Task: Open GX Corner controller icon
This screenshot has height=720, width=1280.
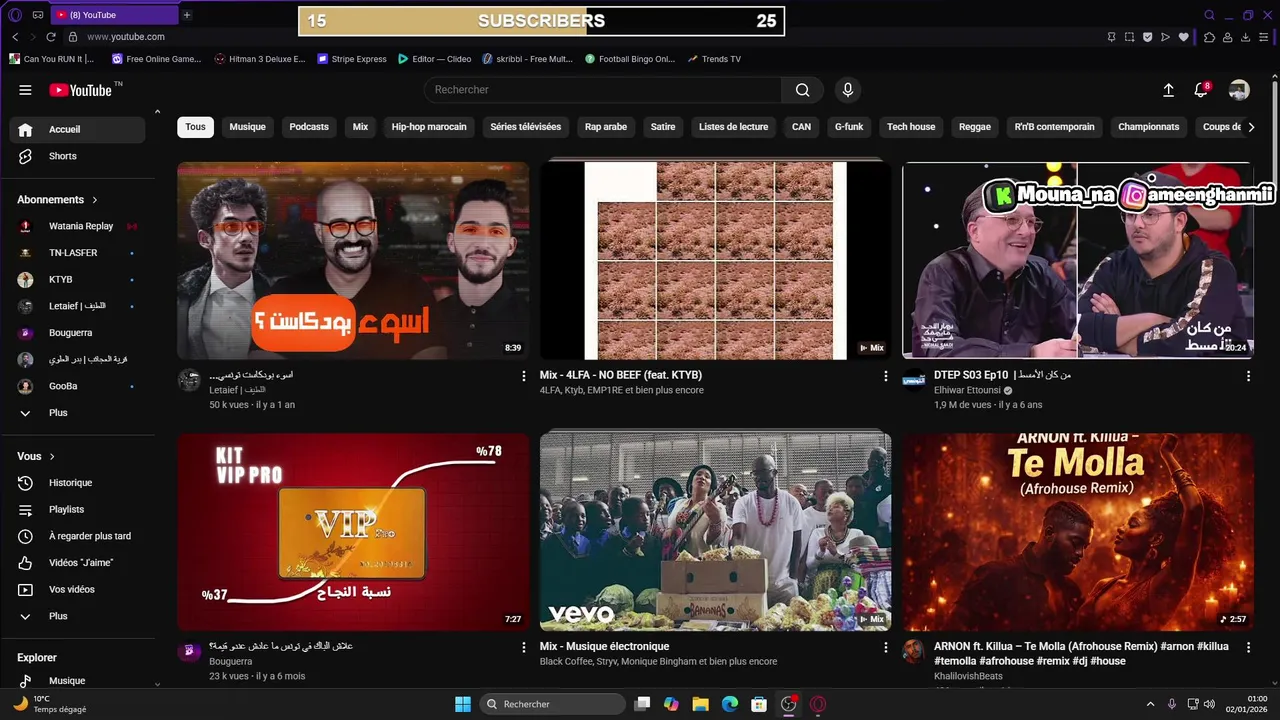Action: pyautogui.click(x=38, y=15)
